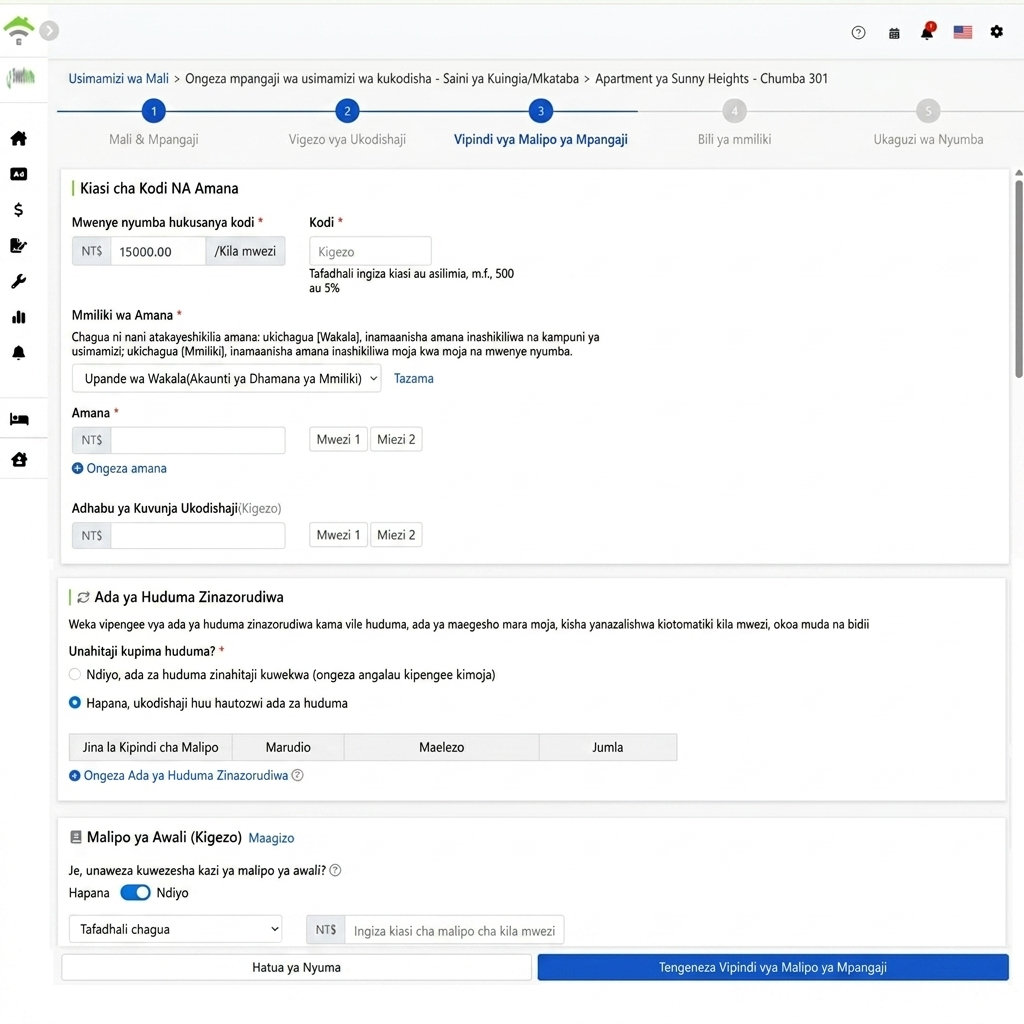Viewport: 1024px width, 1024px height.
Task: Open the help question-mark icon in header
Action: point(858,32)
